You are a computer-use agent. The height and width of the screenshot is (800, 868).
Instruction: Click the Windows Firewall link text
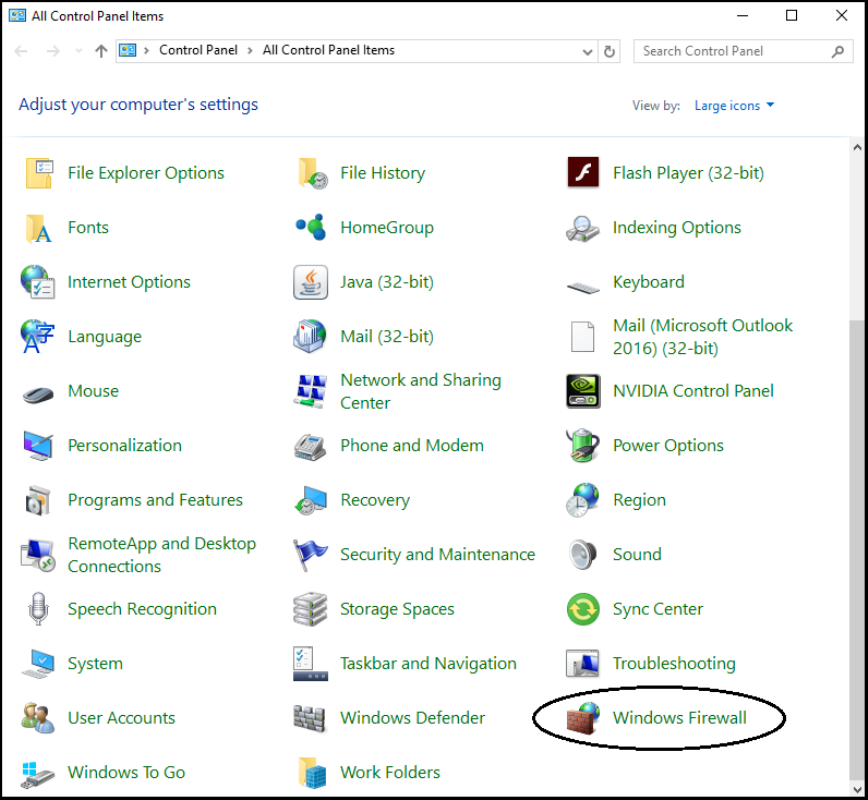coord(679,718)
